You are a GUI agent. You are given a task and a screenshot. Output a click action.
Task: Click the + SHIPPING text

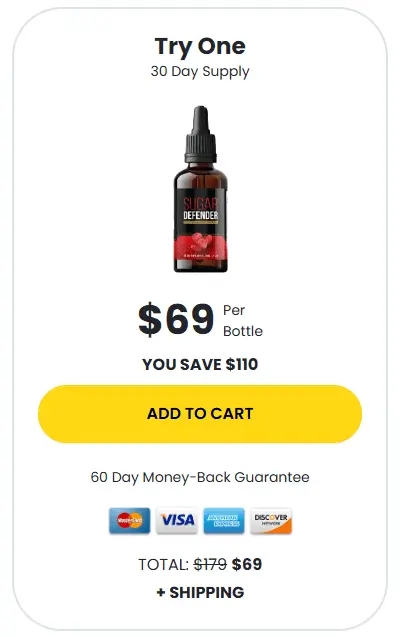coord(200,593)
